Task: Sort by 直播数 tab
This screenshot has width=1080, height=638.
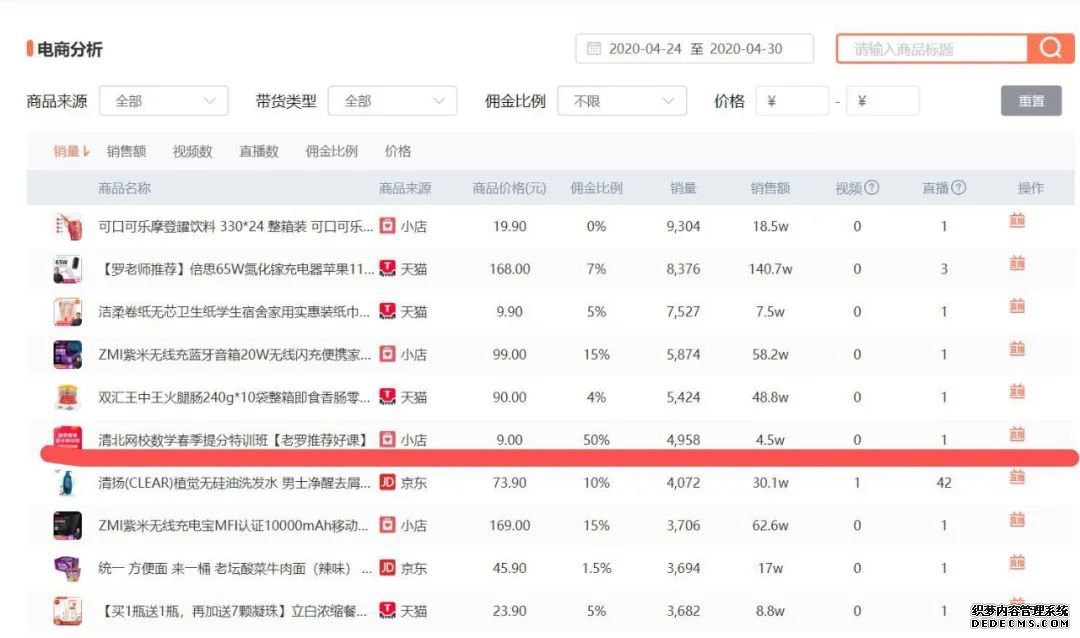Action: (258, 151)
